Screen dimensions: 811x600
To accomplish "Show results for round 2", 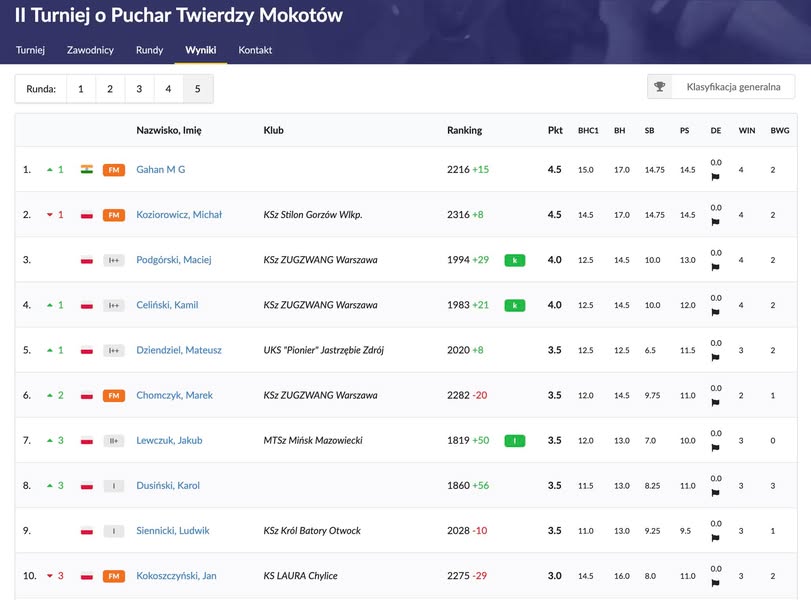I will pos(110,89).
